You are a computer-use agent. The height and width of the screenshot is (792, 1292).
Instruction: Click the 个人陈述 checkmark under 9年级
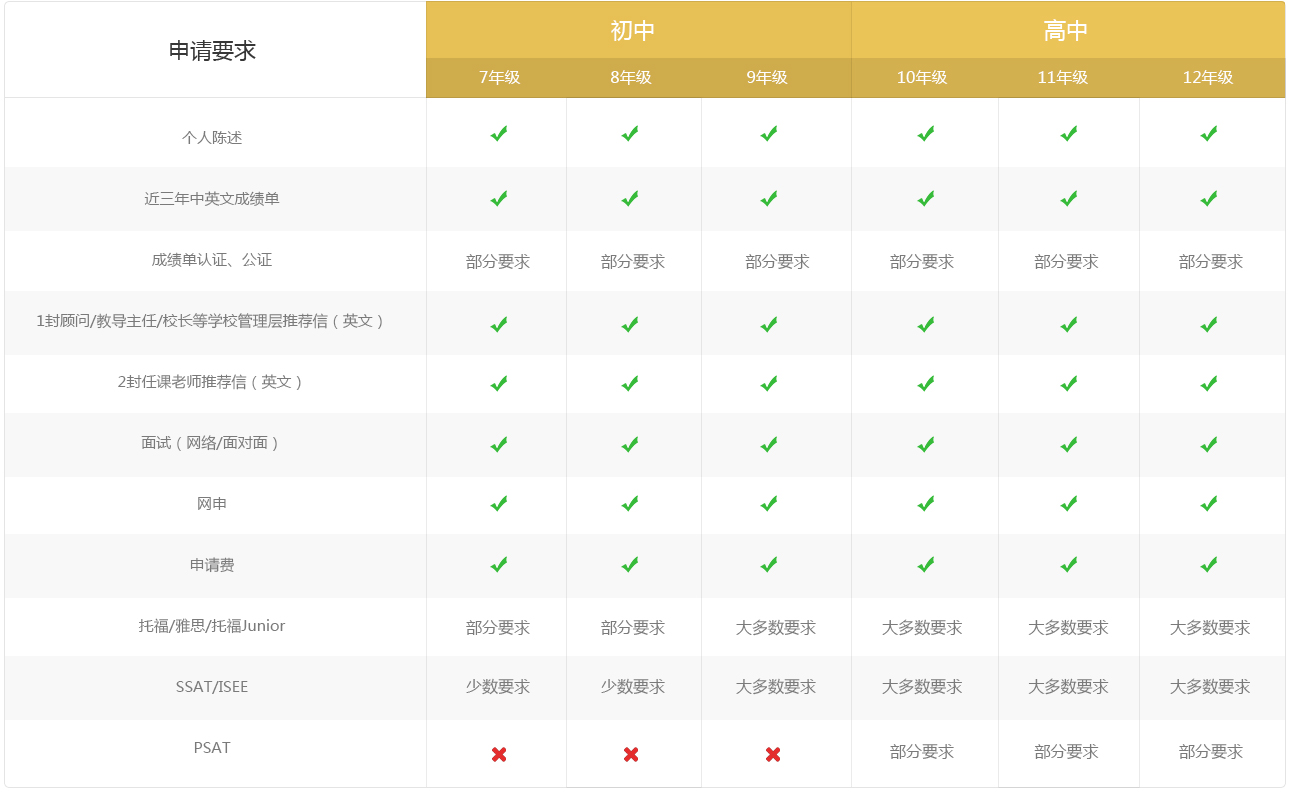[769, 133]
